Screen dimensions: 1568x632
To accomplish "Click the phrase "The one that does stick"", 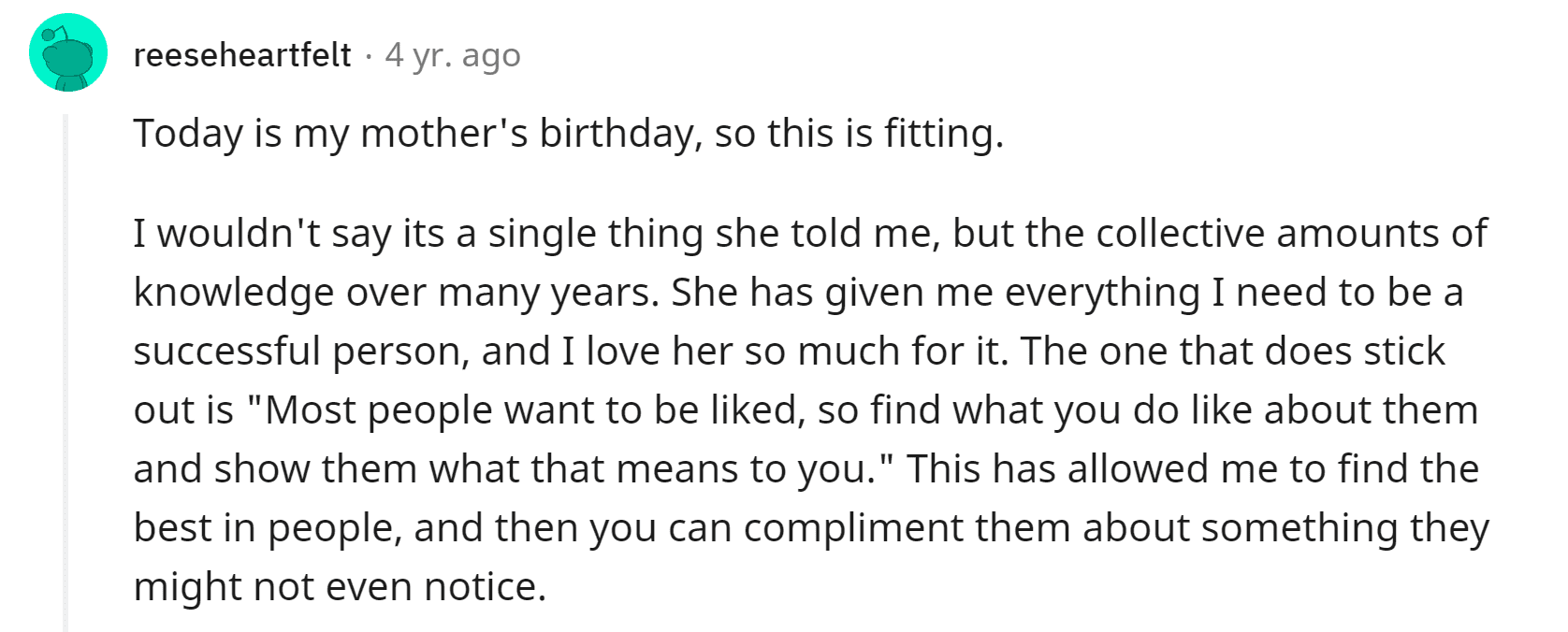I will point(1233,352).
